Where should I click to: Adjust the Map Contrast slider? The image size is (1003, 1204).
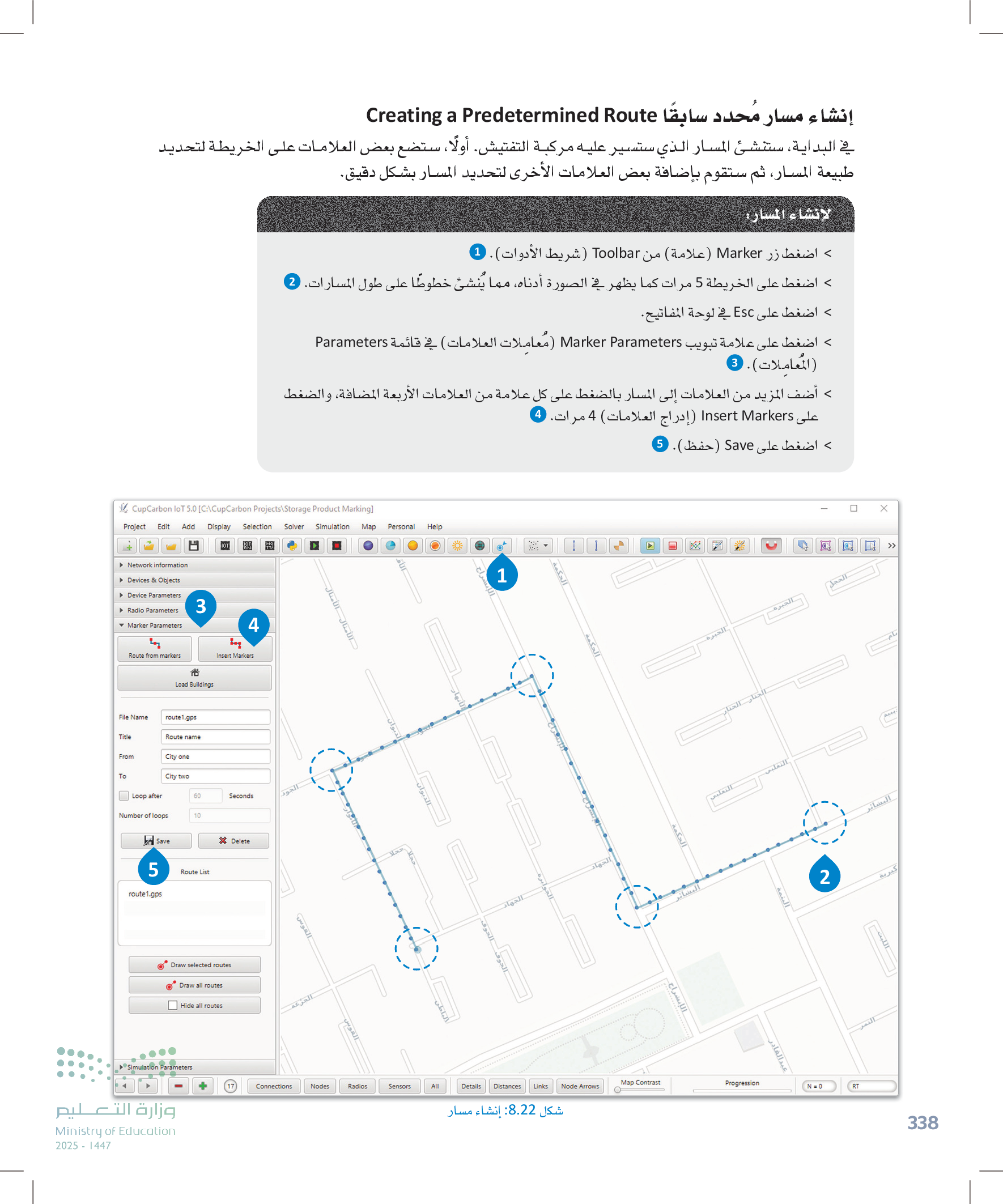[x=618, y=1090]
